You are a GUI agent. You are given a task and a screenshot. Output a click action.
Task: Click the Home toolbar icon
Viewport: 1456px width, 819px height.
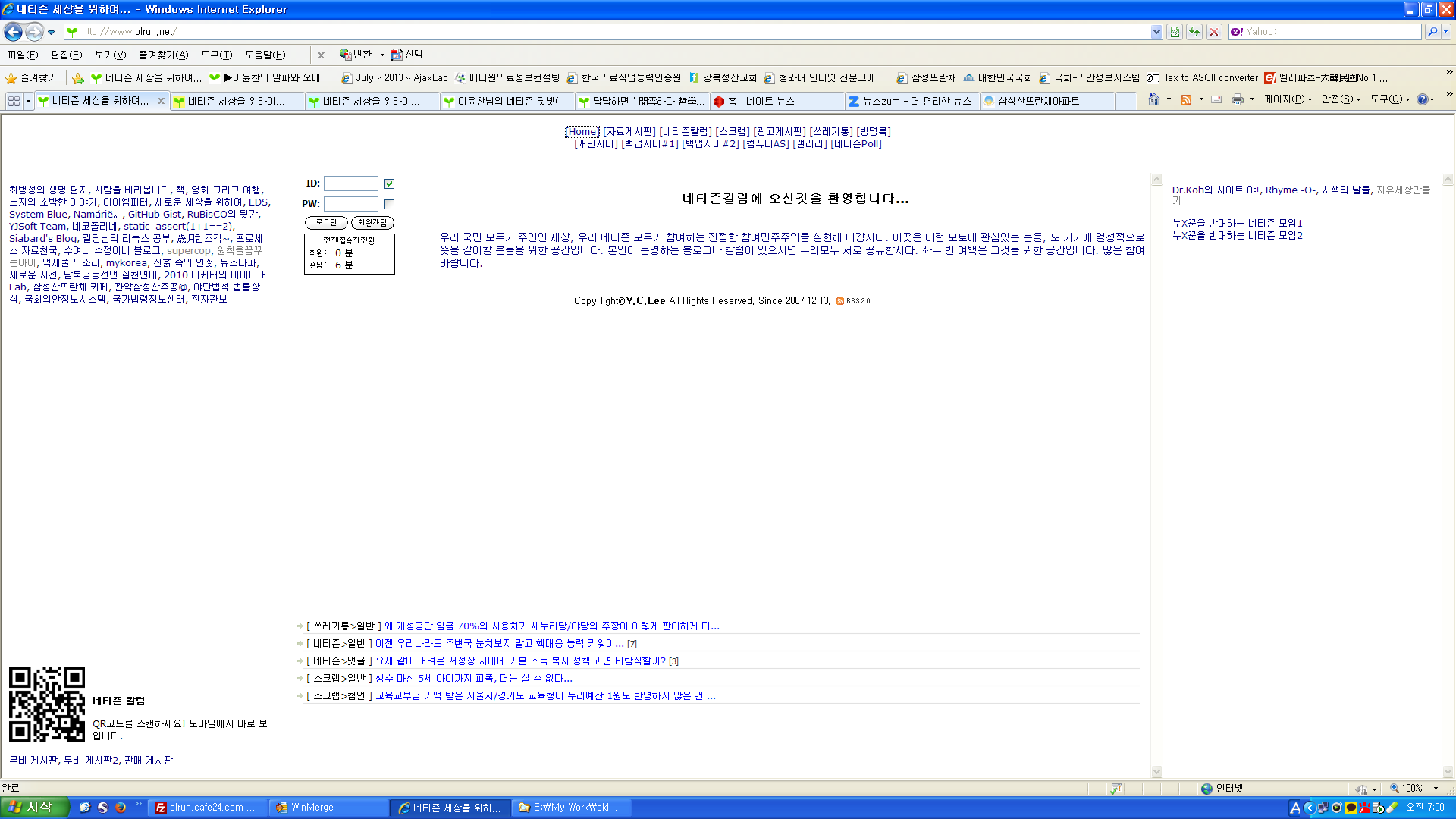[x=1154, y=99]
